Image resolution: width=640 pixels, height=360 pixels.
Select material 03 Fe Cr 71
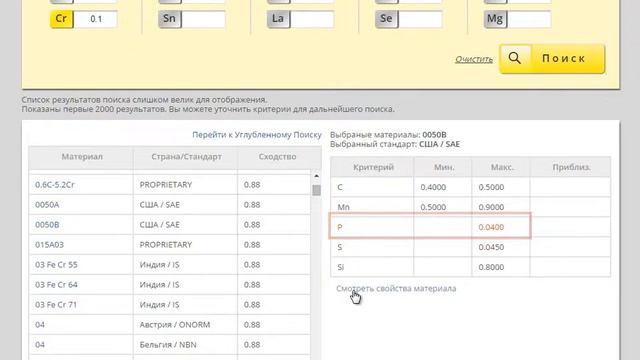point(56,305)
